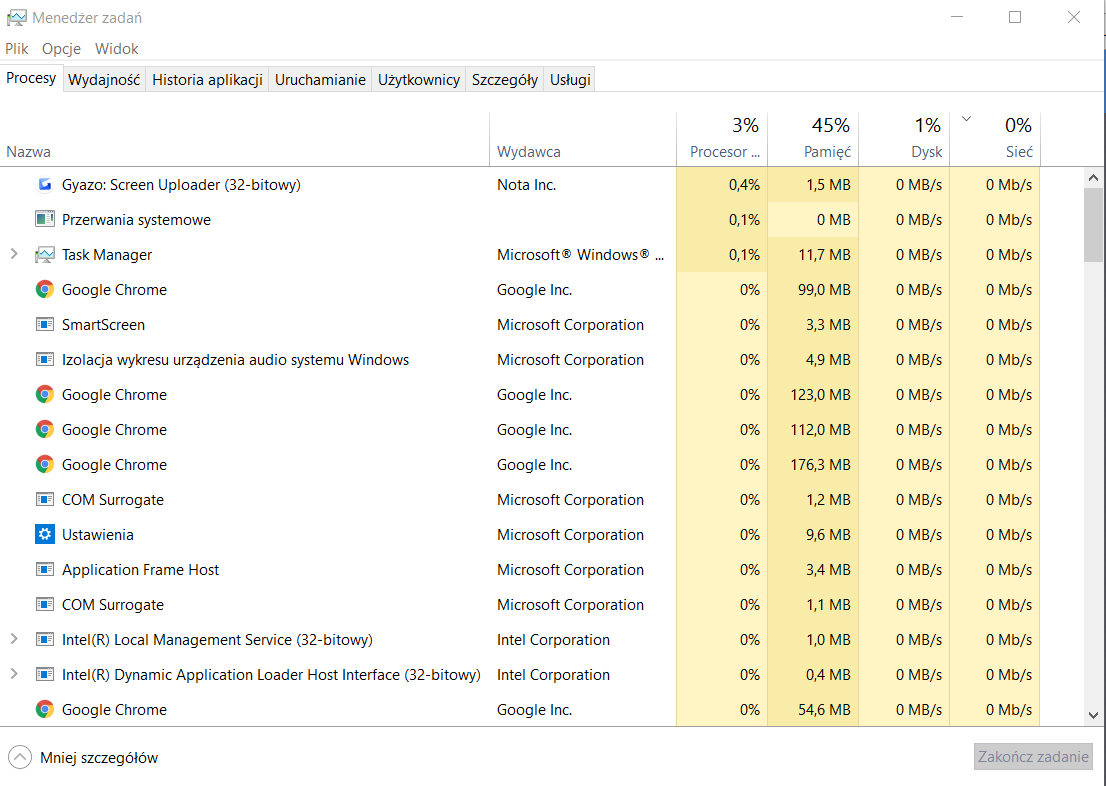Click the Application Frame Host icon
This screenshot has width=1106, height=786.
(44, 569)
